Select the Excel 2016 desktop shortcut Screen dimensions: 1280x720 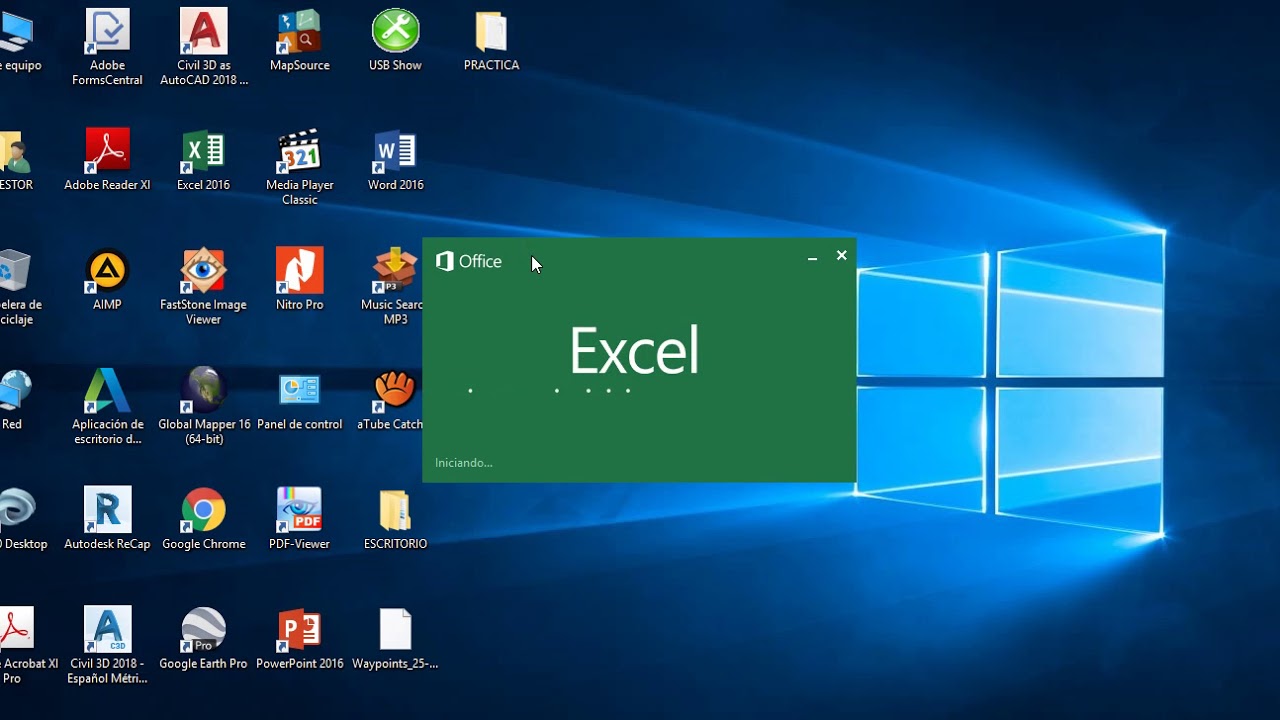203,160
